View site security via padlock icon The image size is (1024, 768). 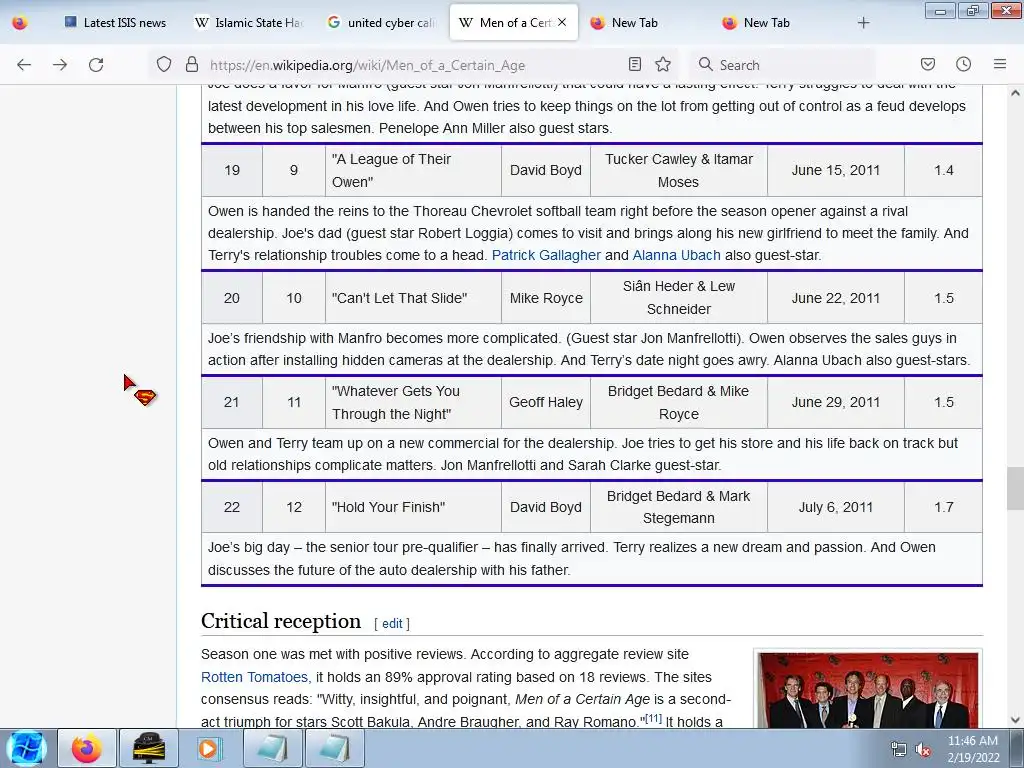click(191, 64)
